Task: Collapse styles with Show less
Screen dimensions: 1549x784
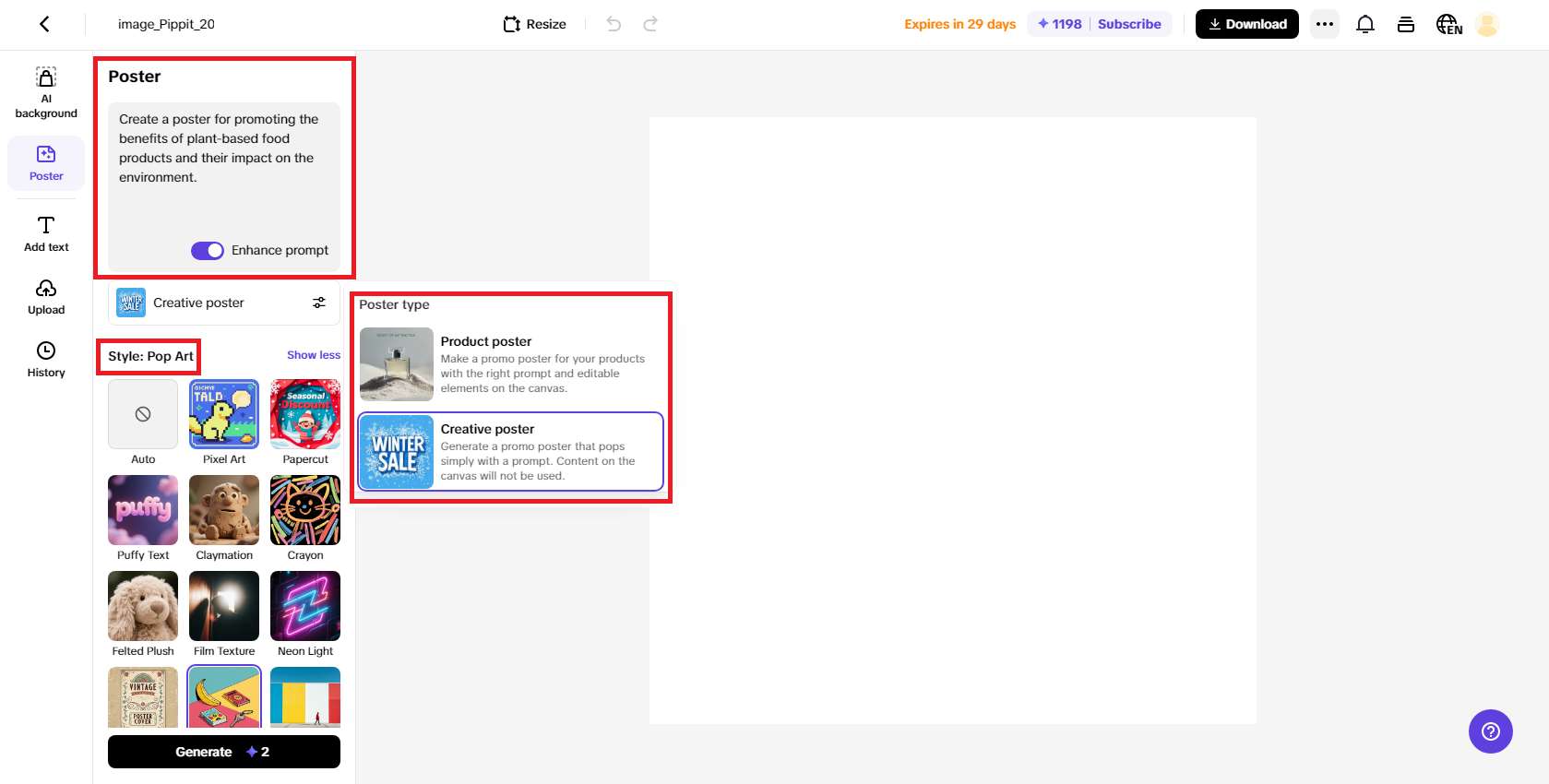Action: pos(314,355)
